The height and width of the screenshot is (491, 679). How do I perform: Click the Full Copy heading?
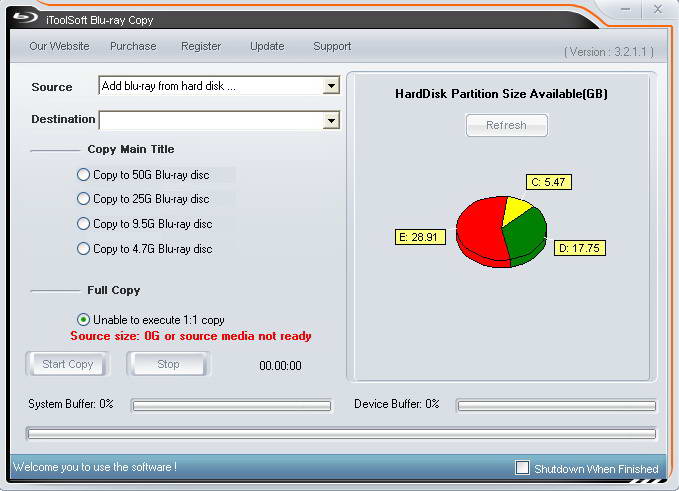coord(113,290)
